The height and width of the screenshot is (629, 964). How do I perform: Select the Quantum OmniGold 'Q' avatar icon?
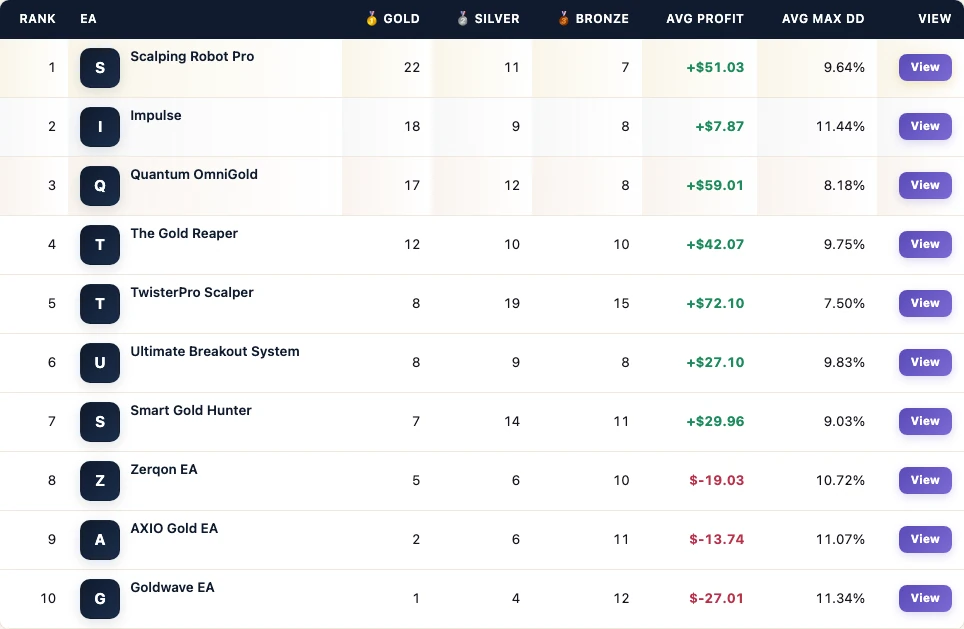click(100, 186)
